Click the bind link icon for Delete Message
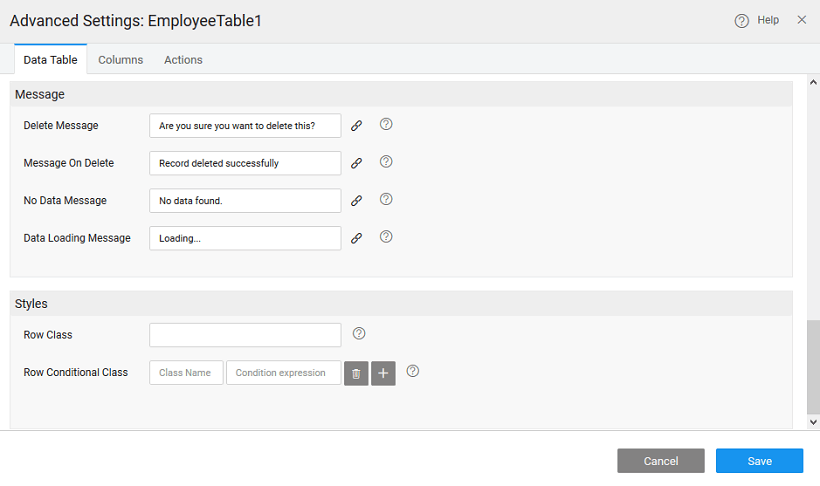Screen dimensions: 820x486 pos(356,126)
